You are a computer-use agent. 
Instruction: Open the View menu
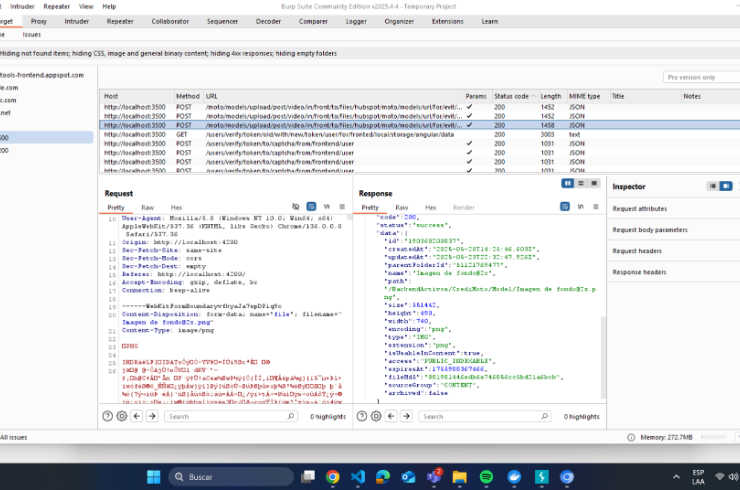(86, 7)
